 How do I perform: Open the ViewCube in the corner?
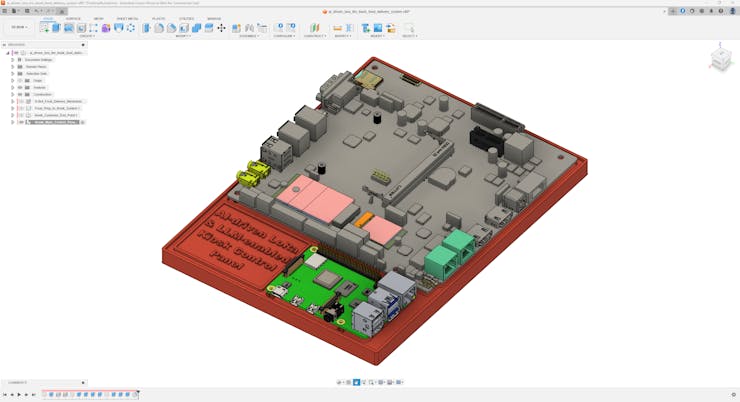[x=720, y=61]
